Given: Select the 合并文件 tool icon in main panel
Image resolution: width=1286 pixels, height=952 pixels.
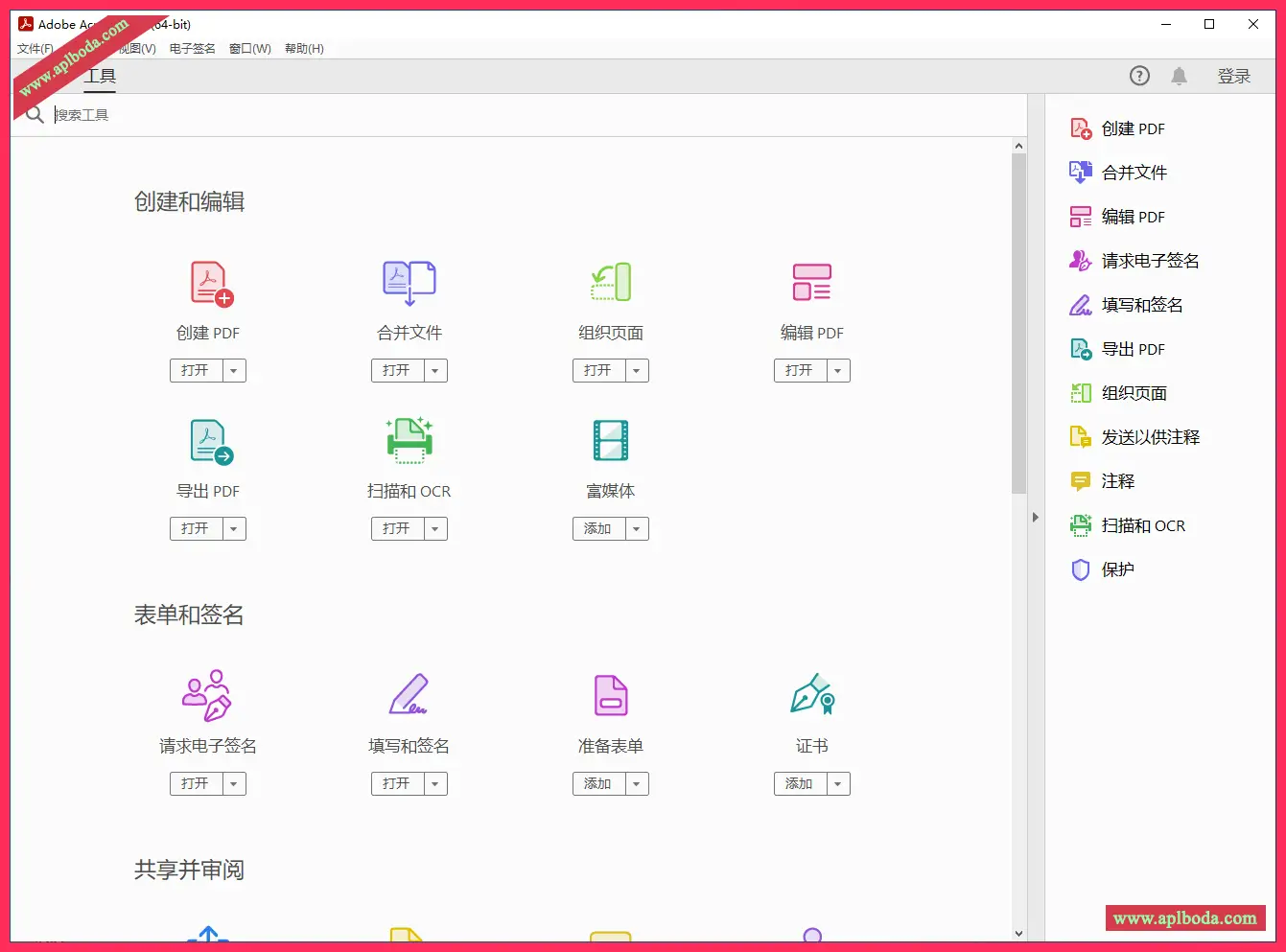Looking at the screenshot, I should pos(409,283).
